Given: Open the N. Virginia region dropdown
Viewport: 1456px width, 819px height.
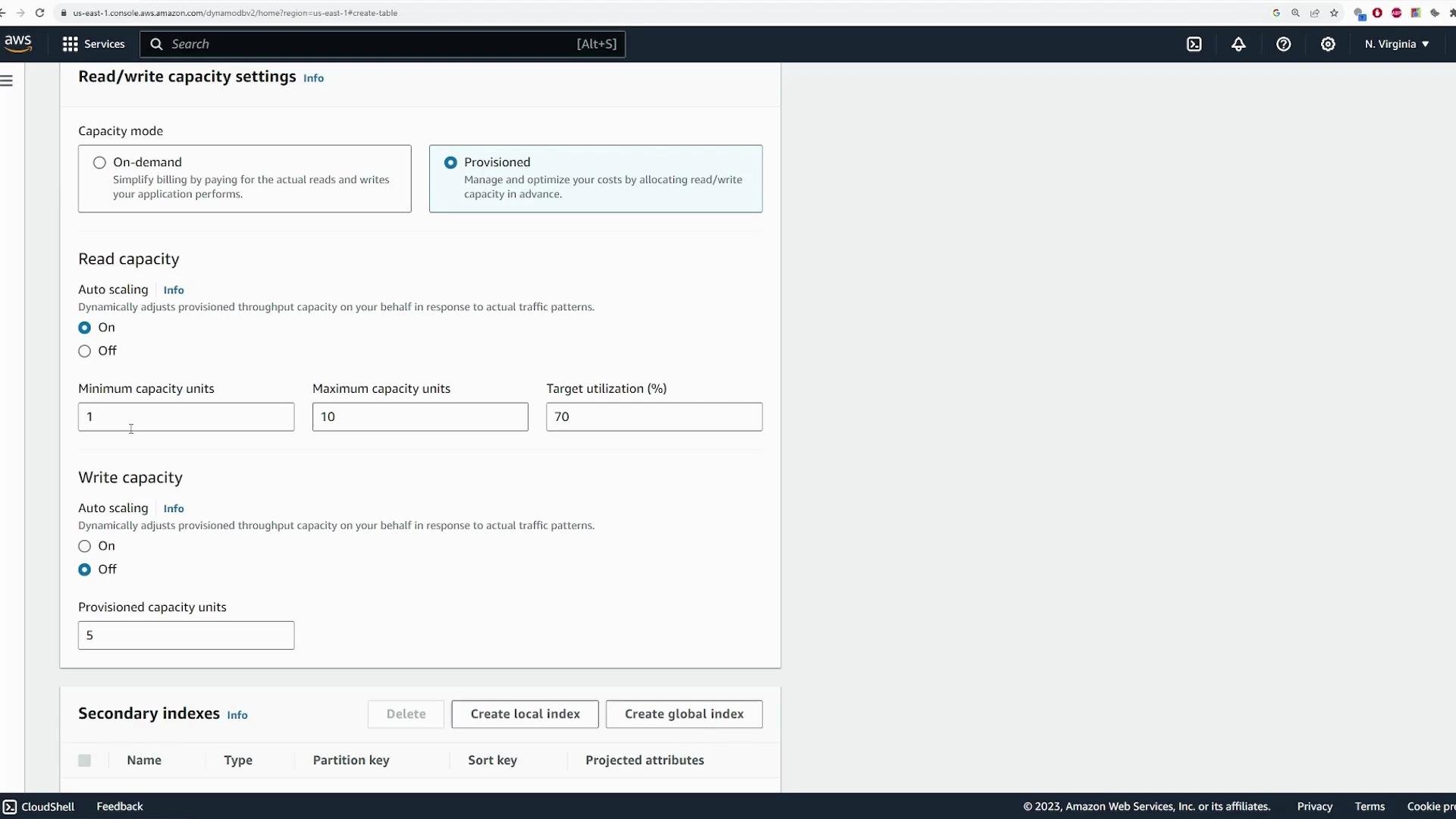Looking at the screenshot, I should 1397,44.
